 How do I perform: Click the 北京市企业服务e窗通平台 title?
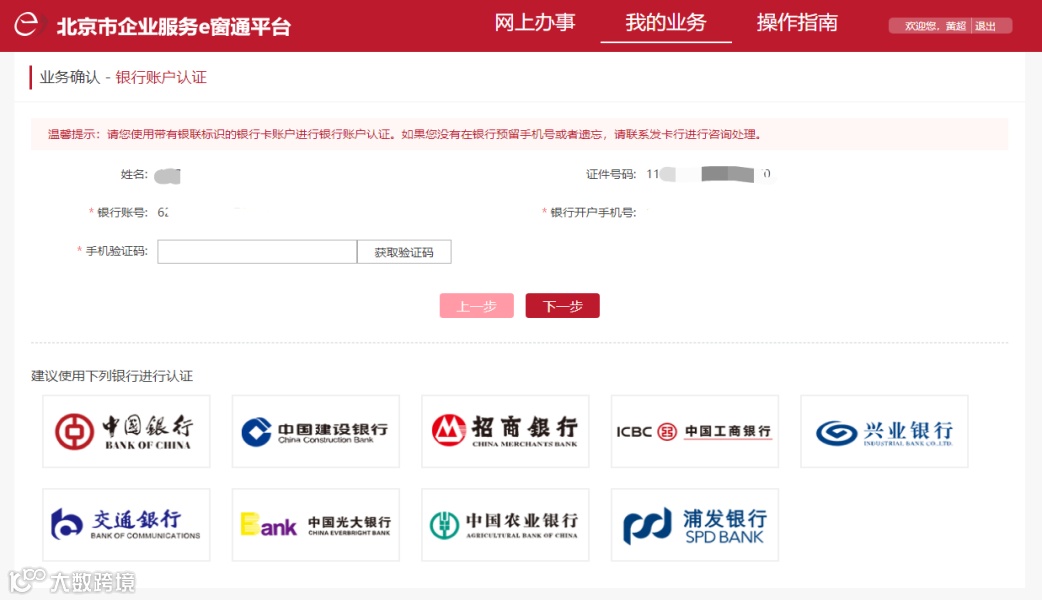[173, 27]
